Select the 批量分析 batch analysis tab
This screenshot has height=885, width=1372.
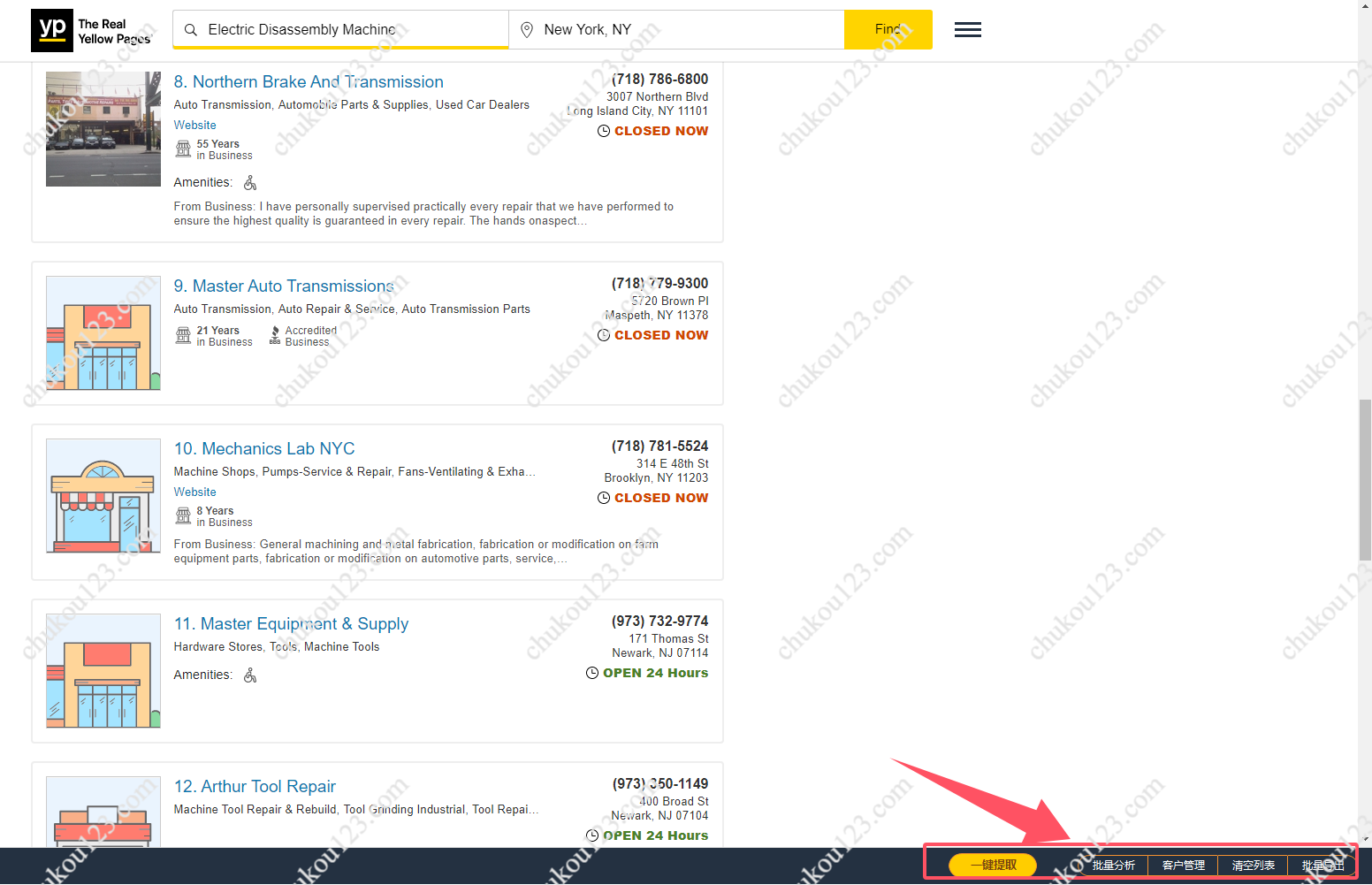(1113, 865)
